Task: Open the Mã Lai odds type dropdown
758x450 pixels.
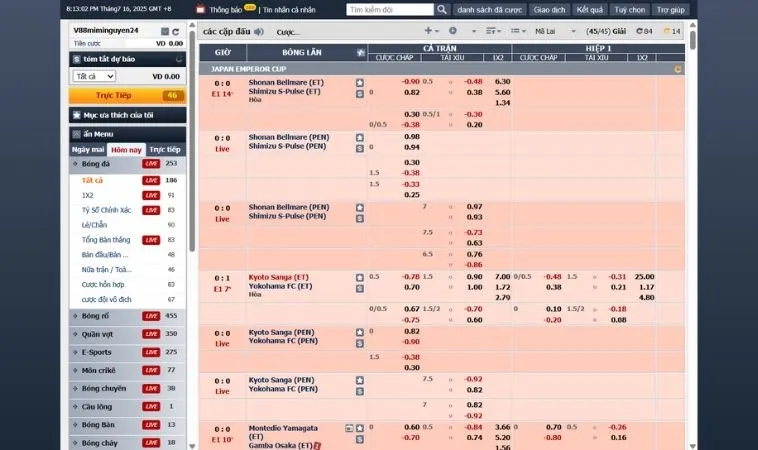Action: point(555,31)
